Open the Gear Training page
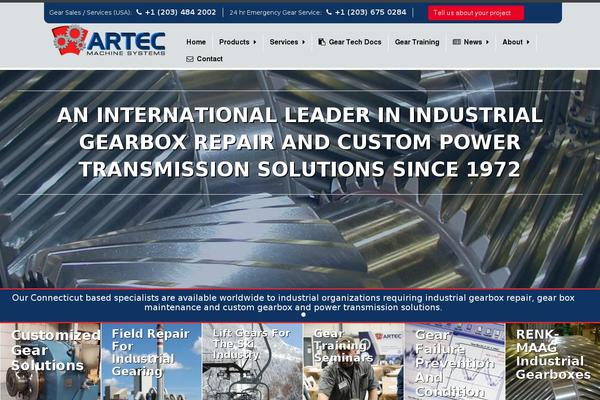Viewport: 600px width, 400px height. (x=417, y=42)
